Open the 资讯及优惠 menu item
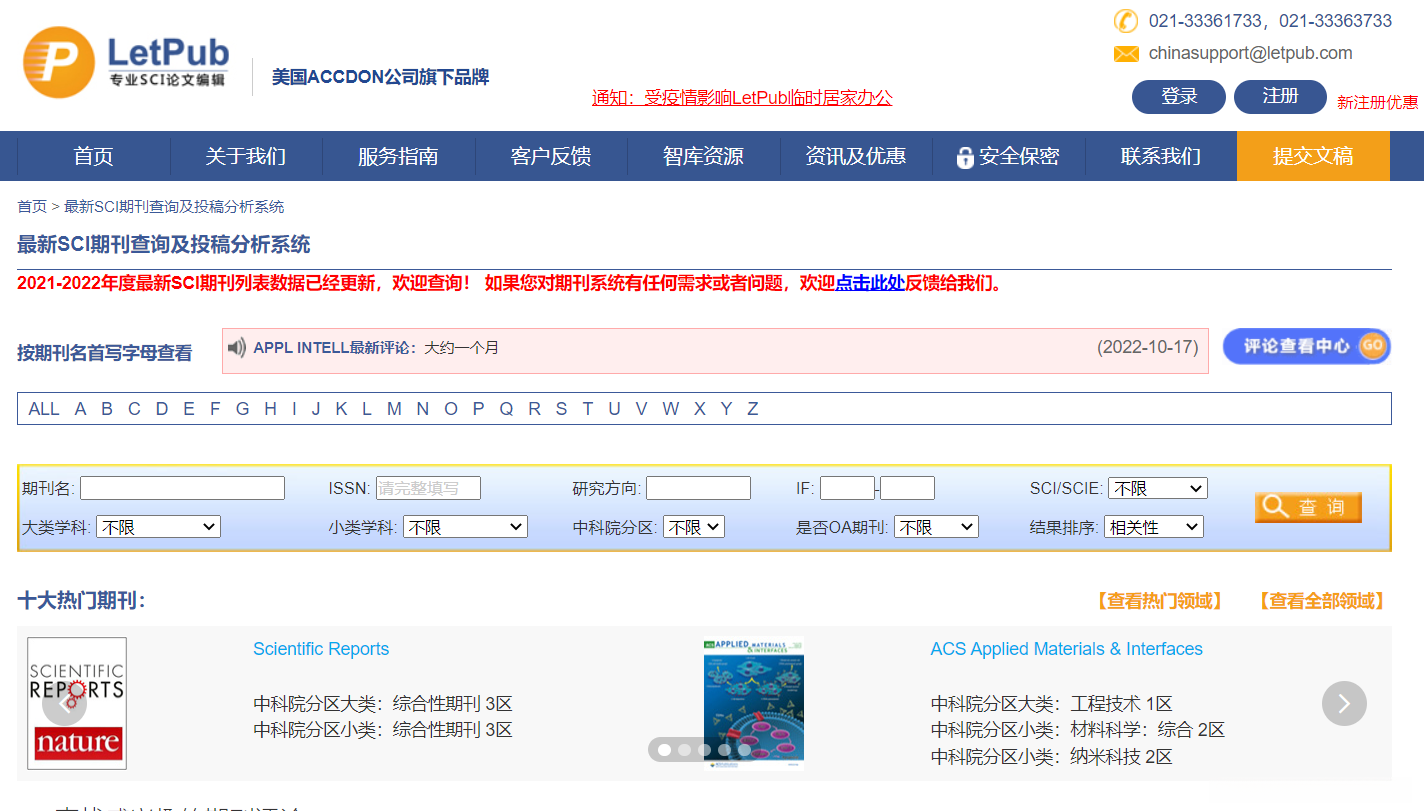 [x=856, y=156]
